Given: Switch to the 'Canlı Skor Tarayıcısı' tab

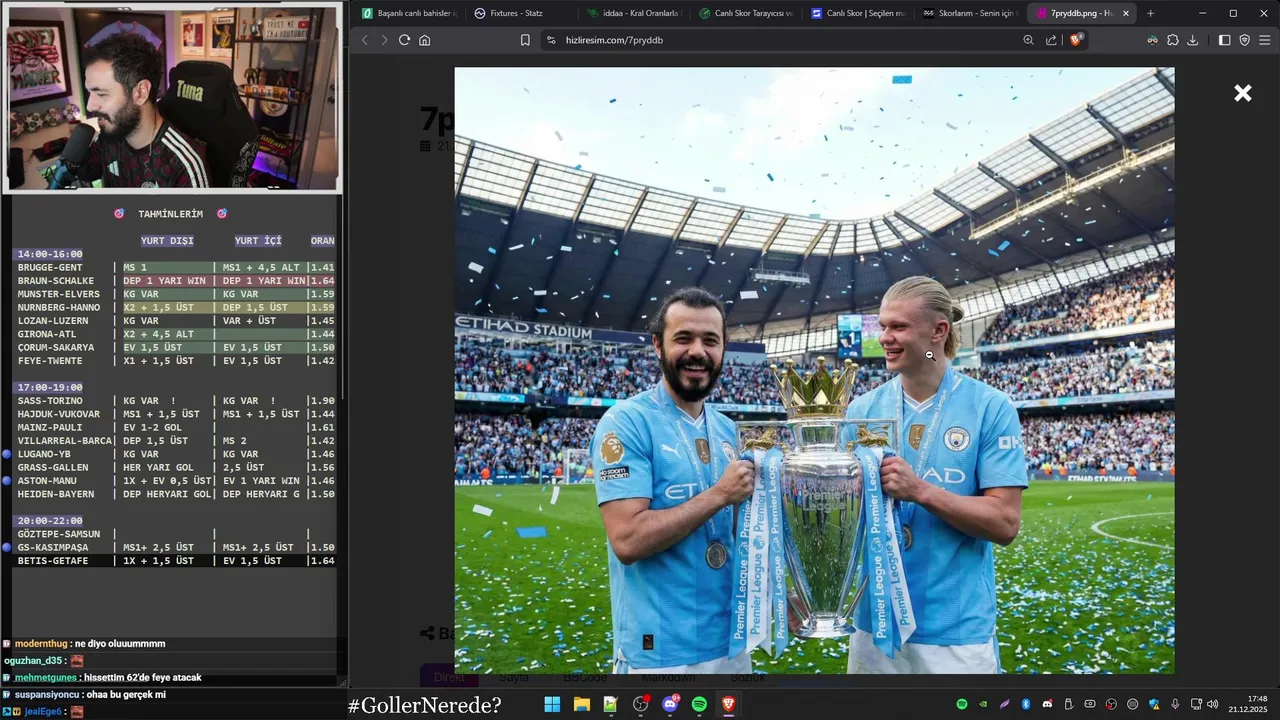Looking at the screenshot, I should click(x=746, y=13).
